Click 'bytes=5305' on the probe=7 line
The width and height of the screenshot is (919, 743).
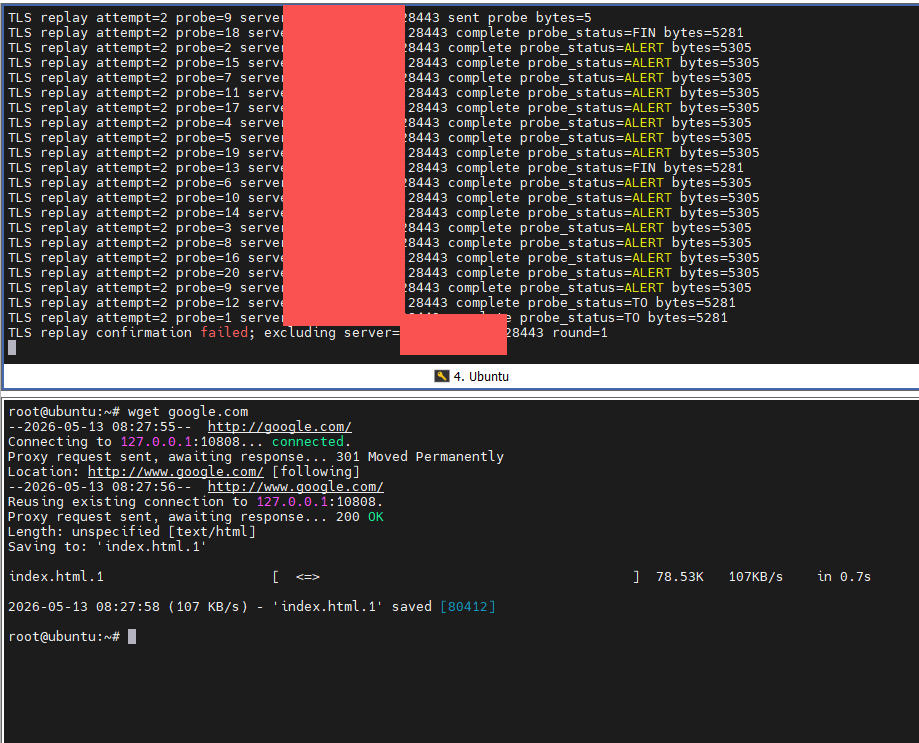[712, 77]
